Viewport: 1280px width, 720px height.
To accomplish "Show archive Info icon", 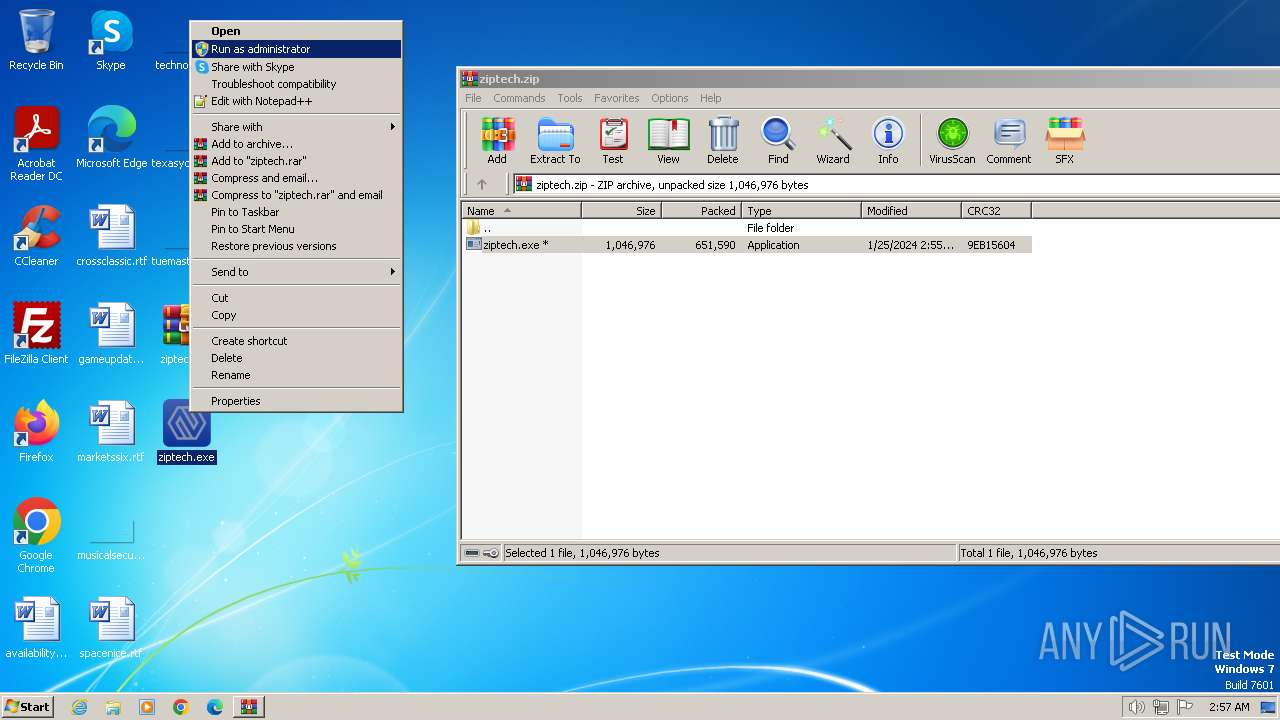I will coord(888,141).
